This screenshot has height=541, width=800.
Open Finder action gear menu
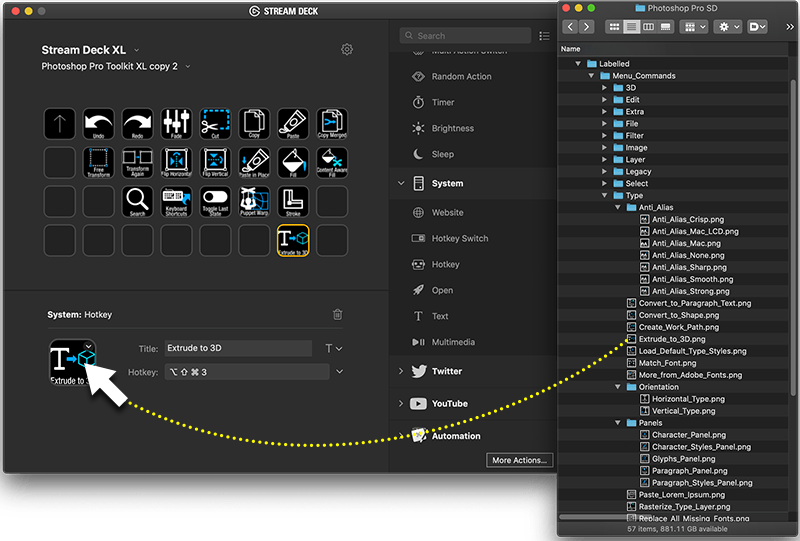[728, 27]
